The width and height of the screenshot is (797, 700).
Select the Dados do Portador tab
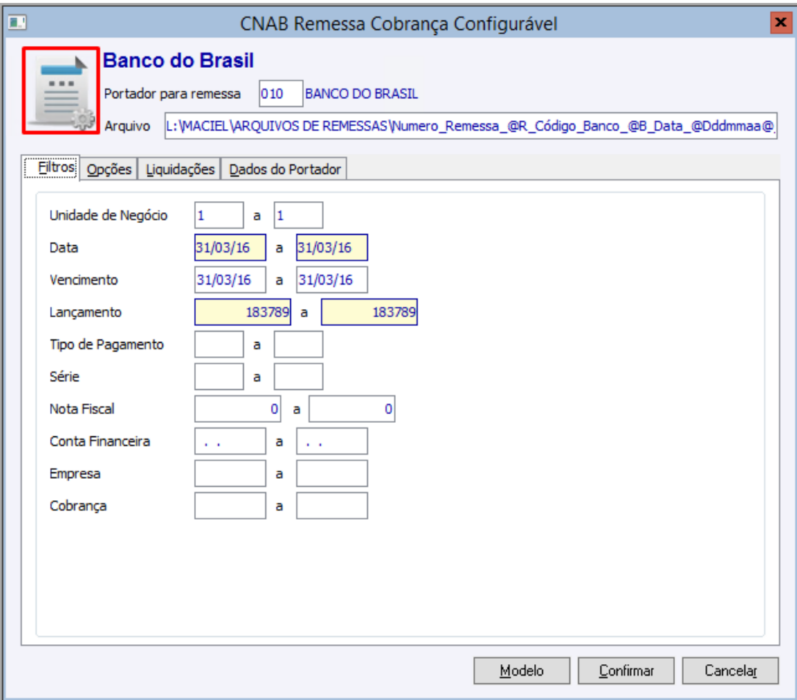click(x=285, y=169)
